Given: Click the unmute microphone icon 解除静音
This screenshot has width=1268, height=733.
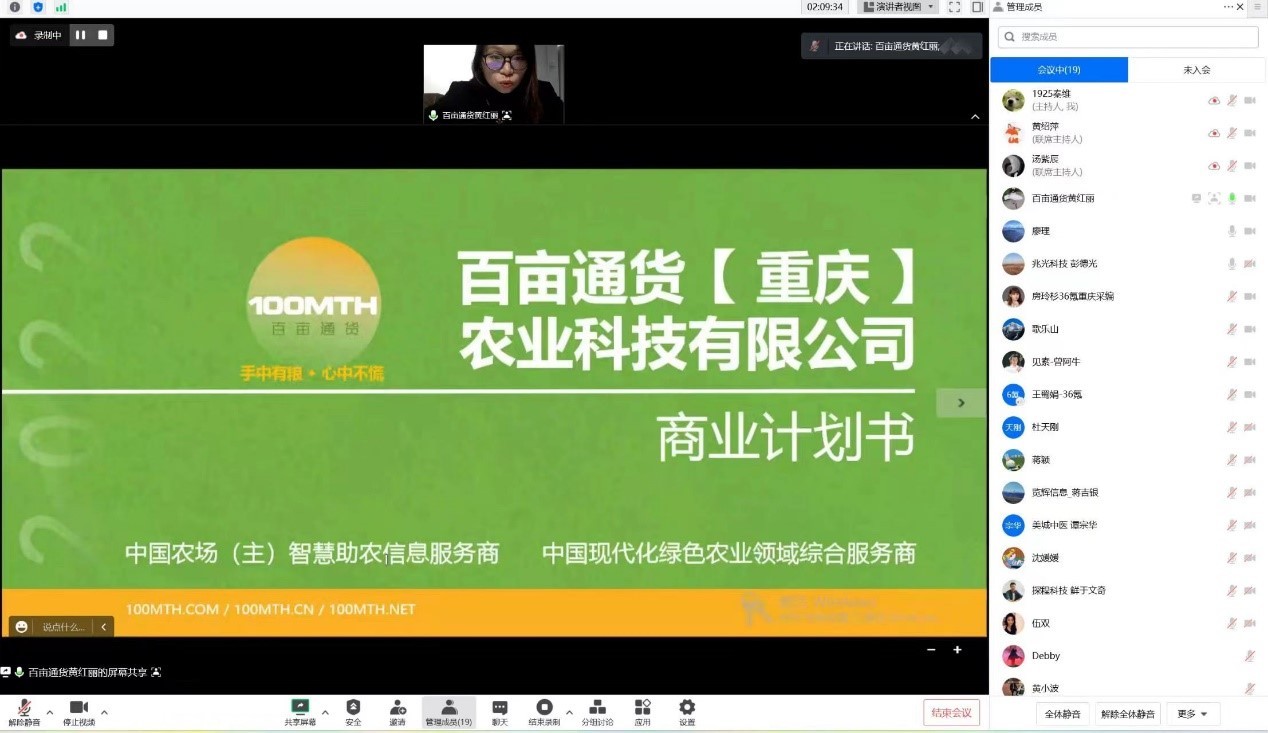Looking at the screenshot, I should tap(24, 707).
